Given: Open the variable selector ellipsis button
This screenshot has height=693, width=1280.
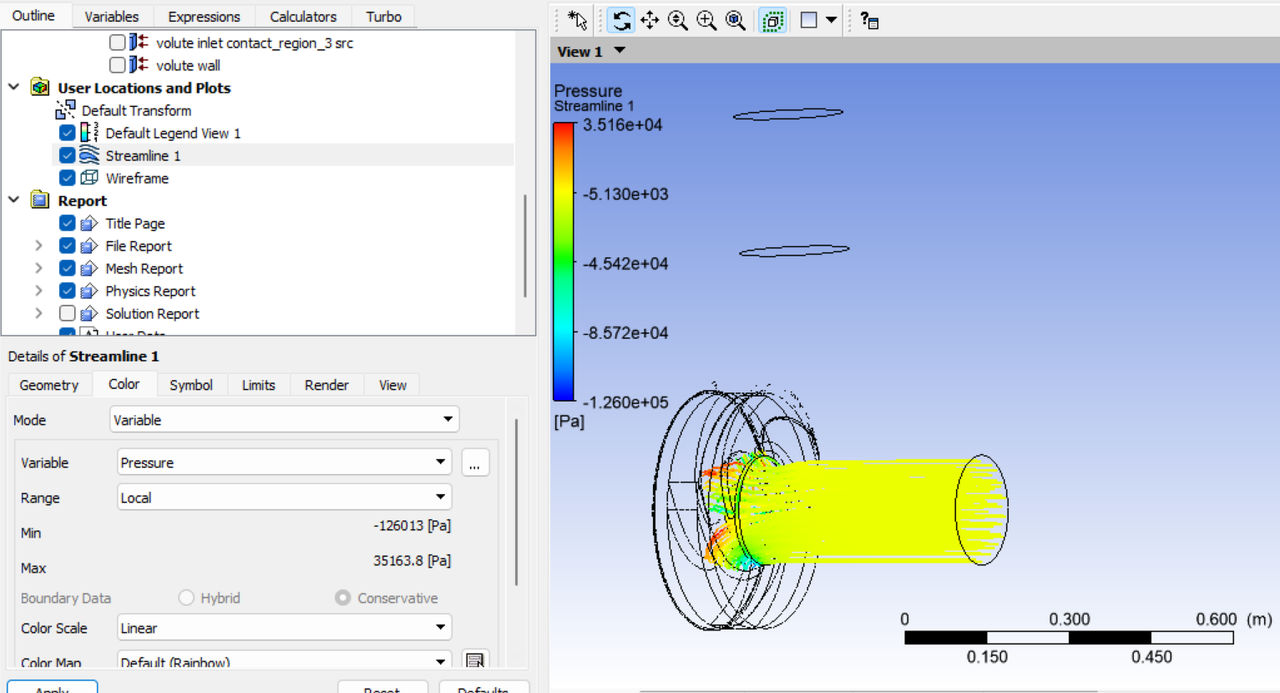Looking at the screenshot, I should point(475,463).
